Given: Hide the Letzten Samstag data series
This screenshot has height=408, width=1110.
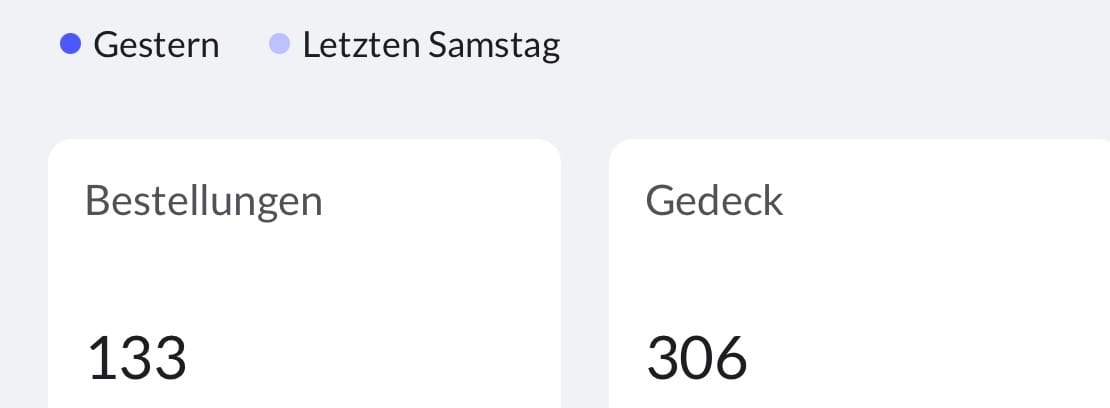Looking at the screenshot, I should [415, 45].
